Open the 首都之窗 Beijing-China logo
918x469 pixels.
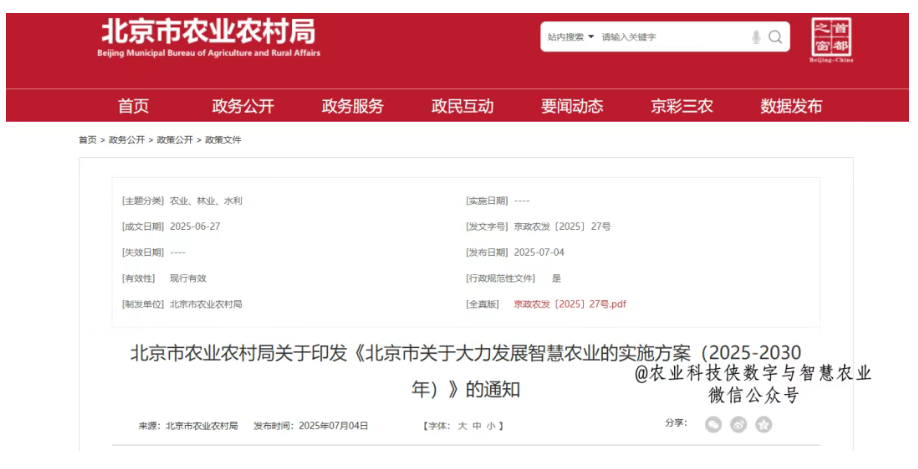tap(831, 41)
